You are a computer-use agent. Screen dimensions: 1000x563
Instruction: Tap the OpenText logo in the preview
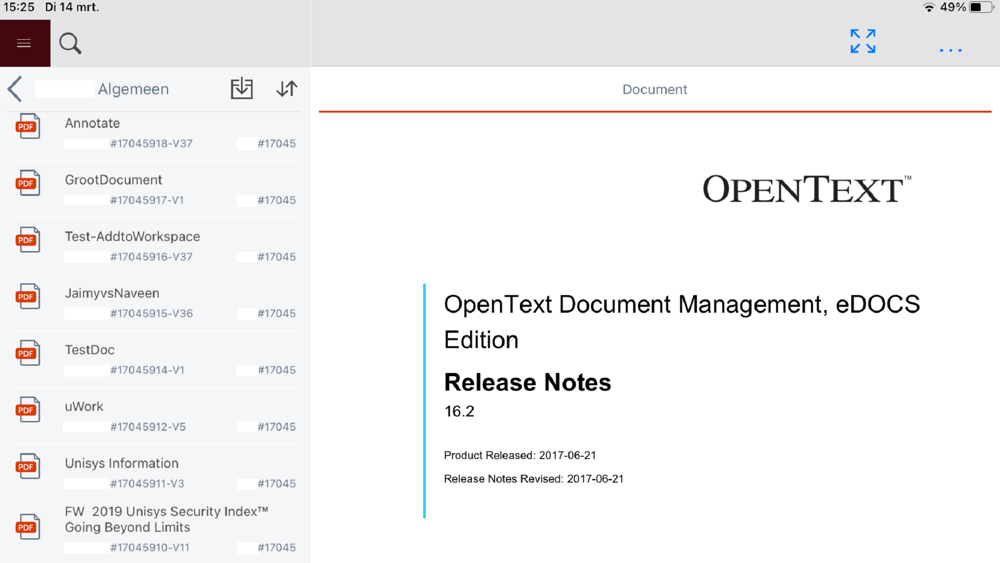(x=807, y=189)
